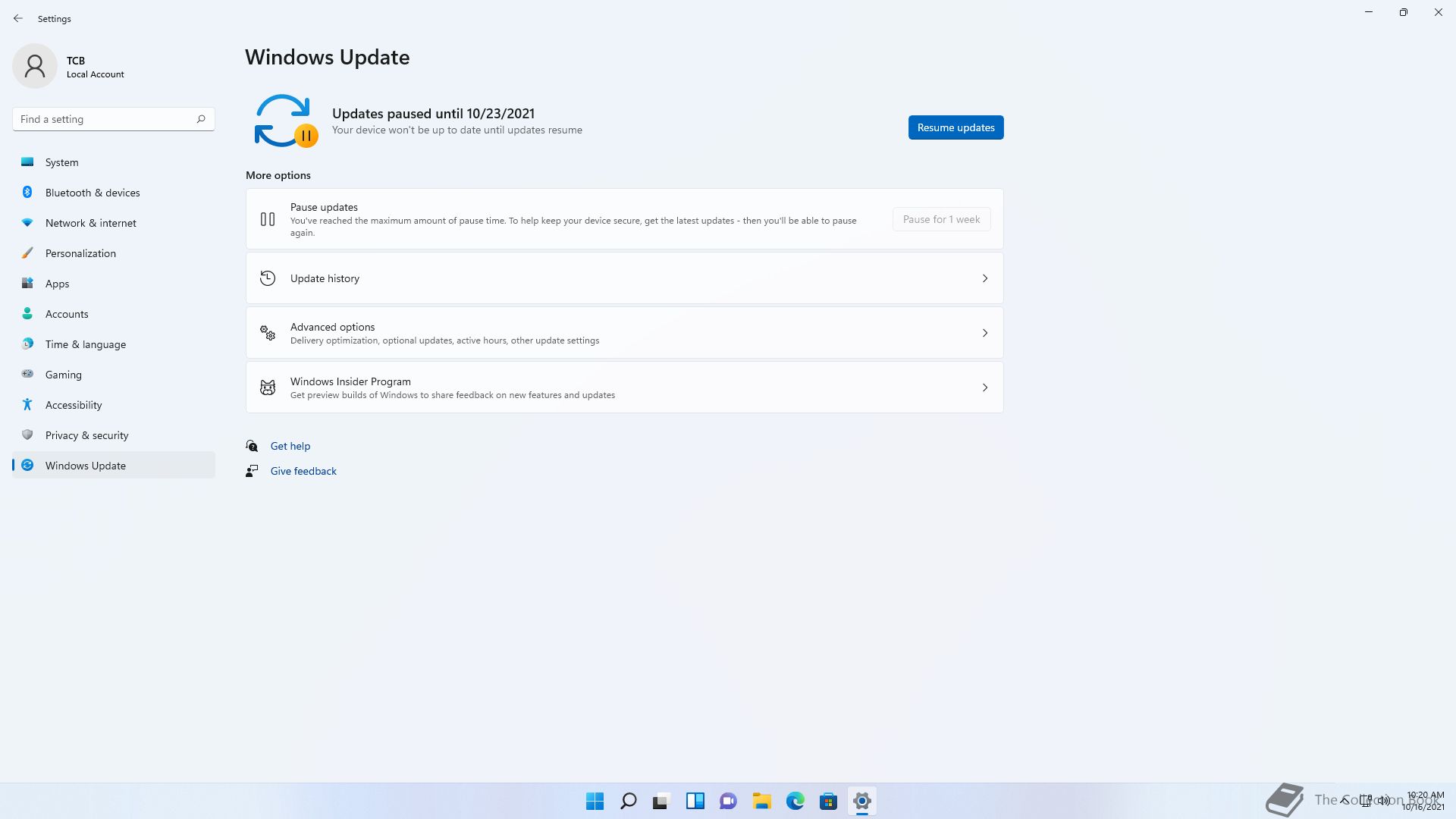Click the paused update sync icon

tap(285, 121)
